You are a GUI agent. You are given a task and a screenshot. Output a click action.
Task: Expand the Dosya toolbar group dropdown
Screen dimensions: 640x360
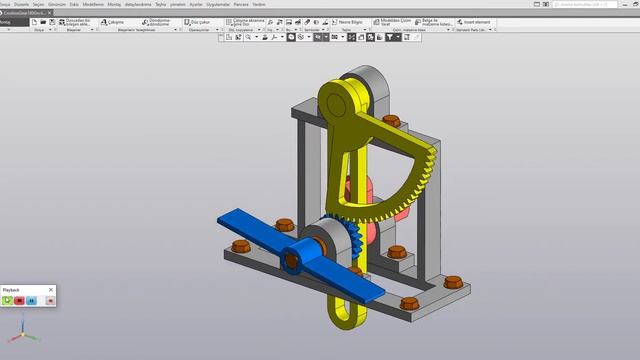pos(50,30)
